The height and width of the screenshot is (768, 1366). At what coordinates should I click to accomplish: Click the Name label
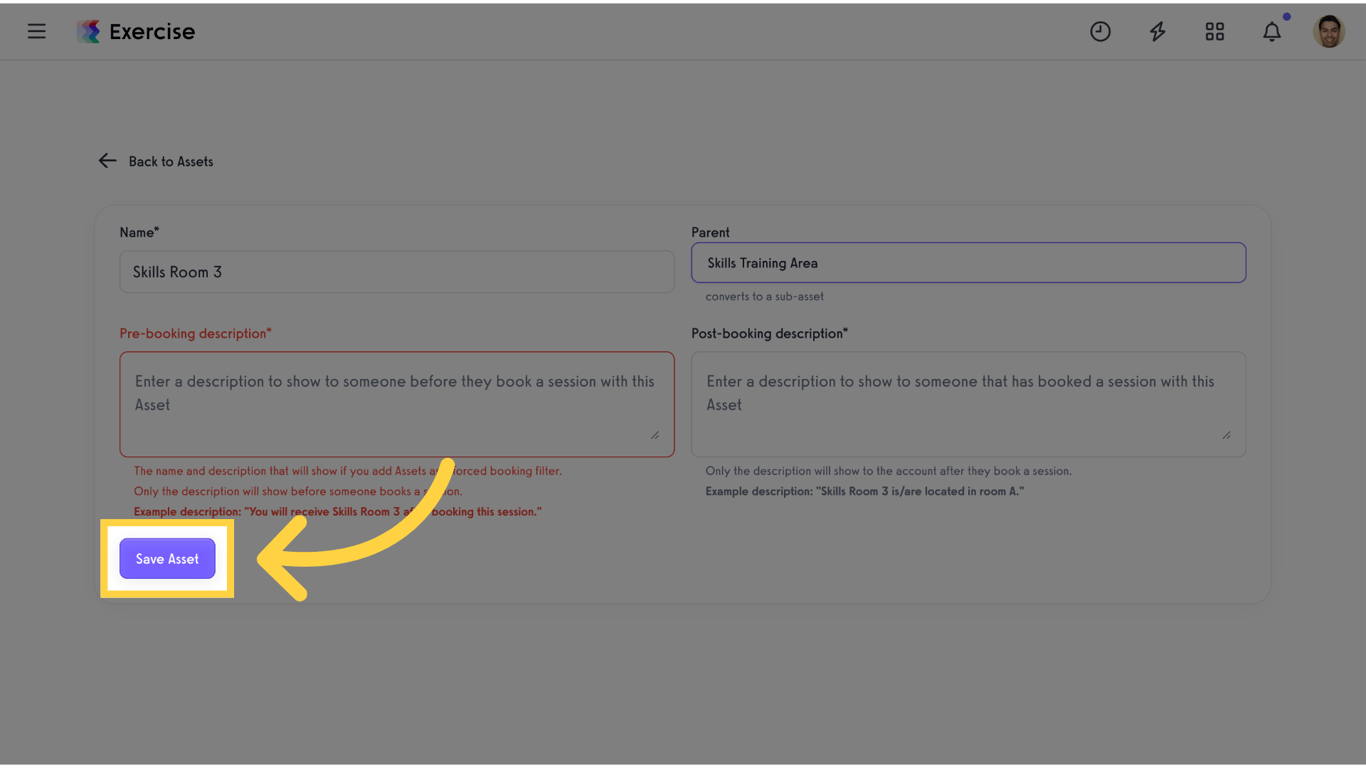coord(139,232)
